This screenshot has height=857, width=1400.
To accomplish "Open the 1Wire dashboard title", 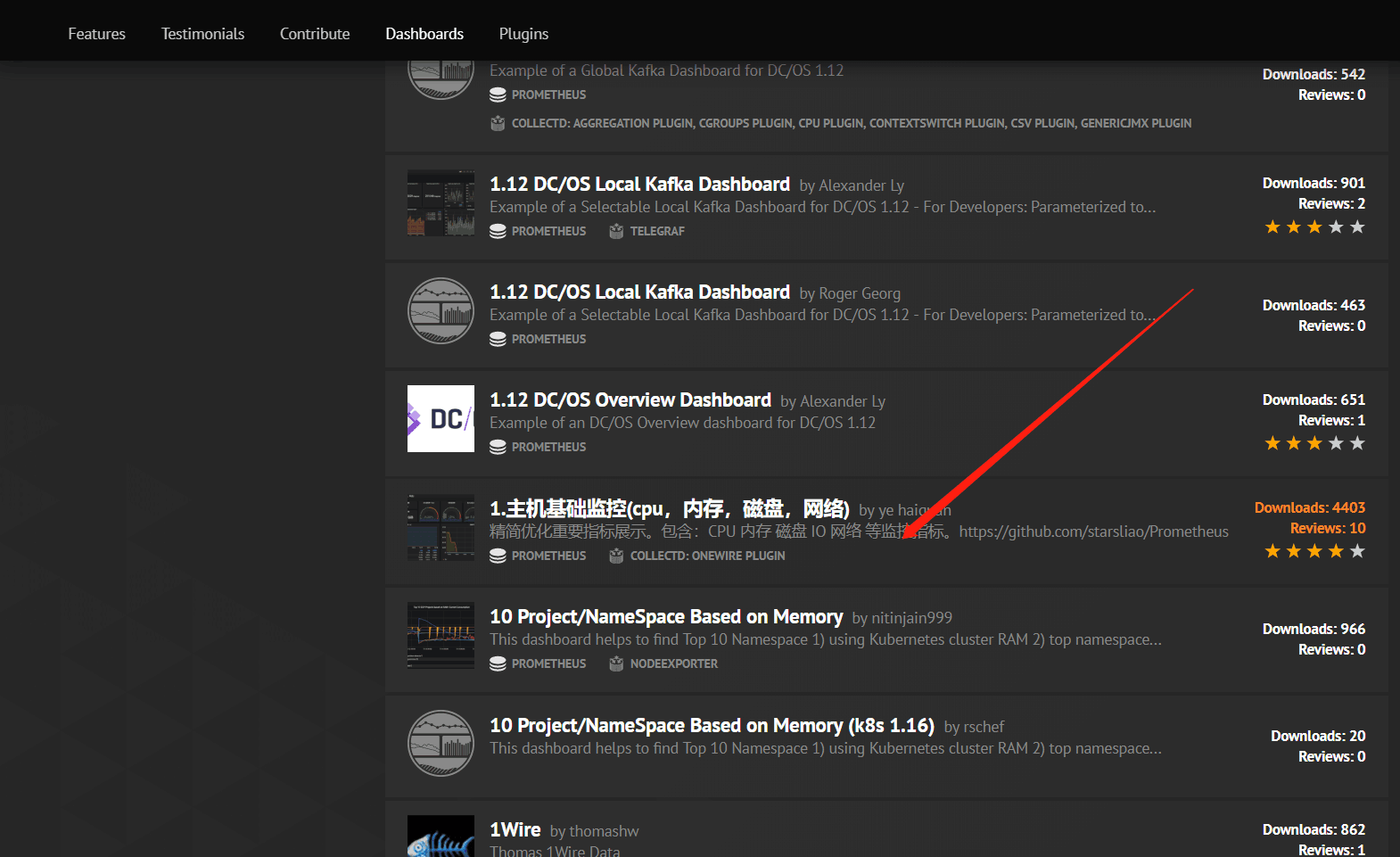I will point(515,829).
